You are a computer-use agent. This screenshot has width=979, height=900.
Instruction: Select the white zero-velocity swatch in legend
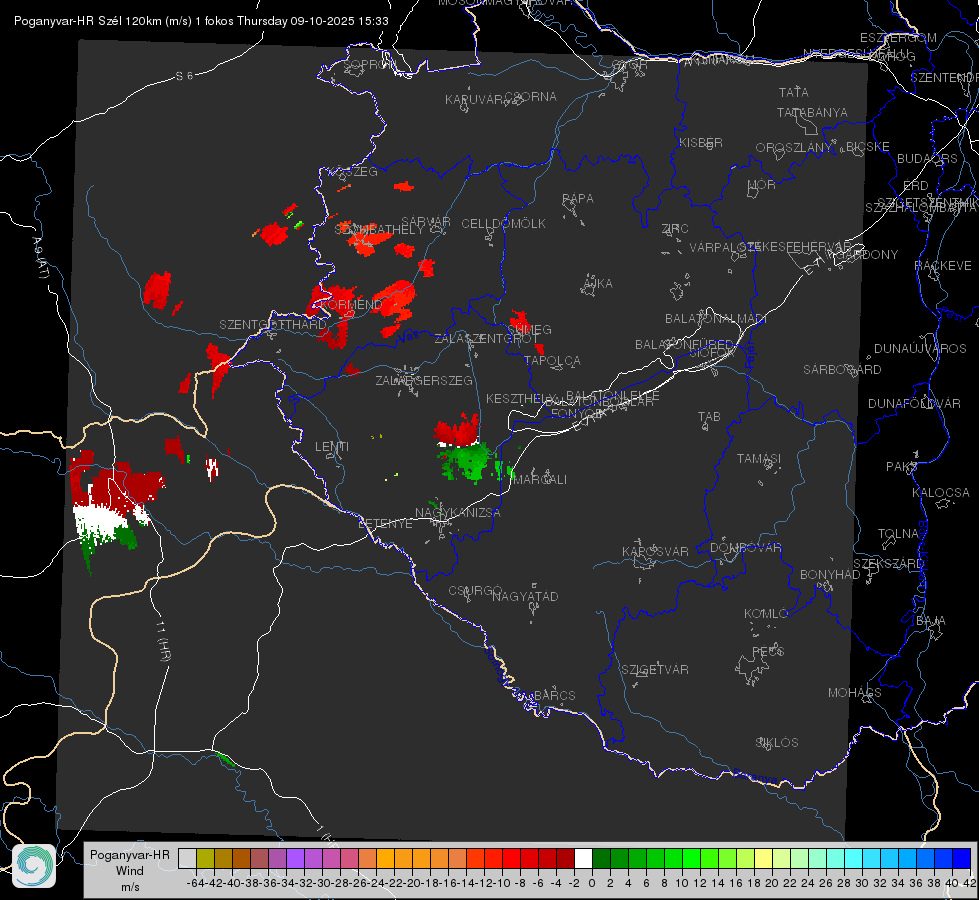(583, 859)
